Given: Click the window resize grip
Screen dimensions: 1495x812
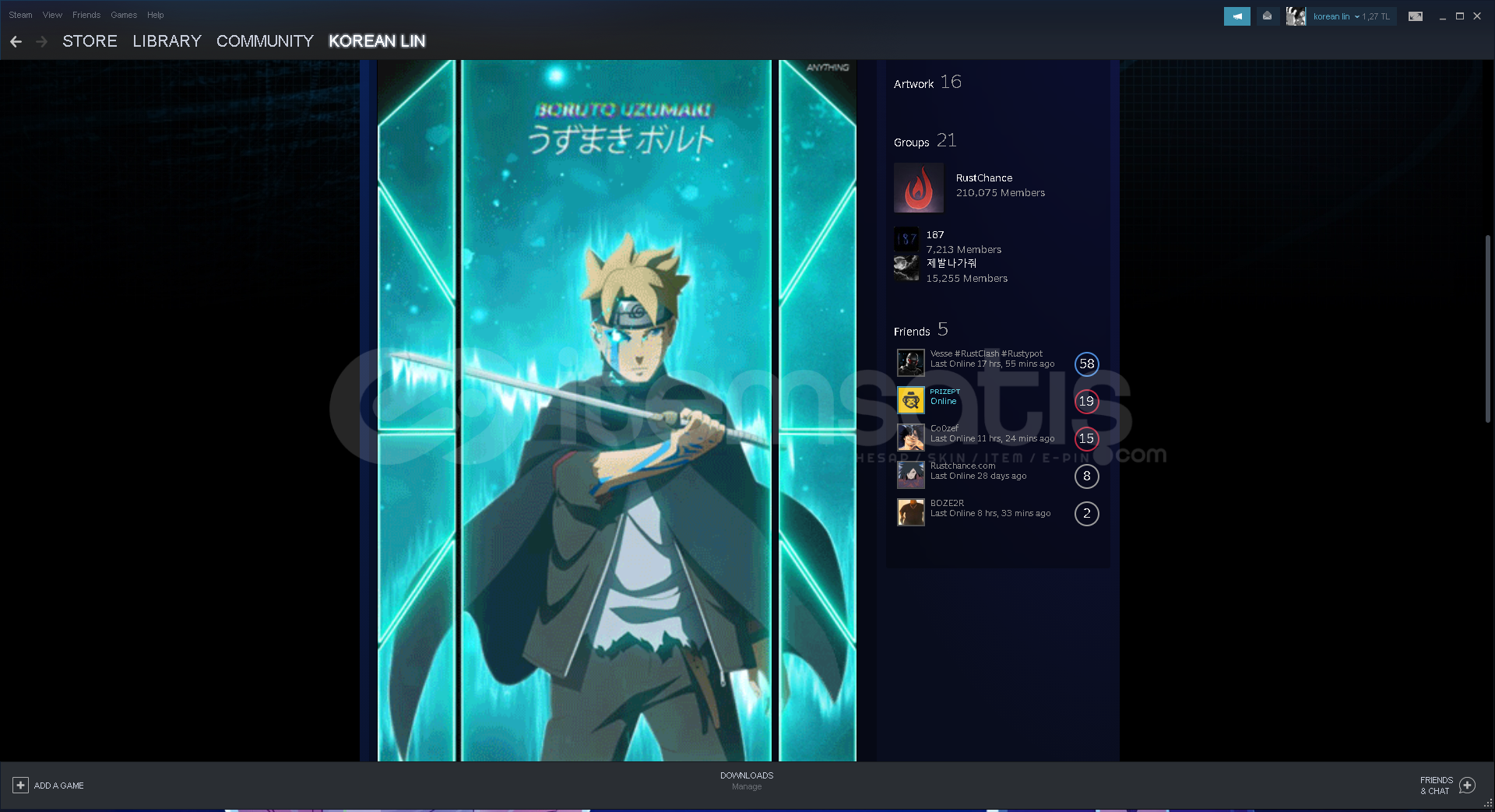Looking at the screenshot, I should pyautogui.click(x=1488, y=804).
